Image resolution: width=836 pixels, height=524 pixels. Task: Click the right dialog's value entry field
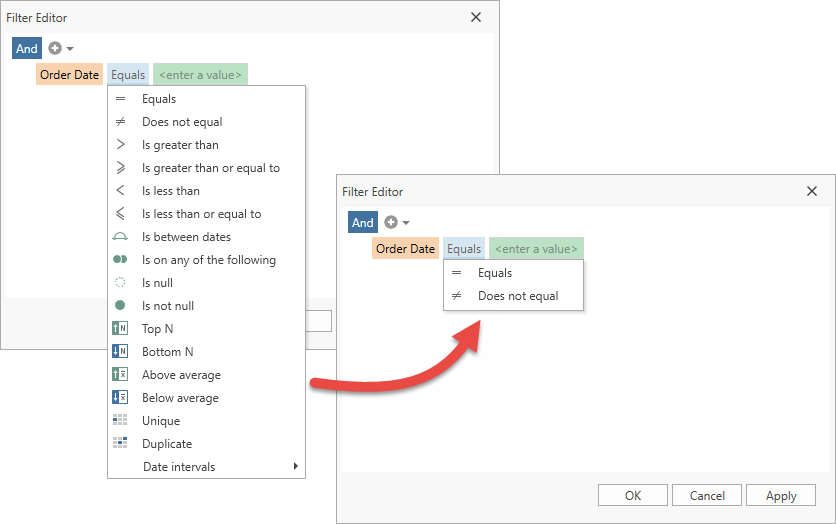536,249
